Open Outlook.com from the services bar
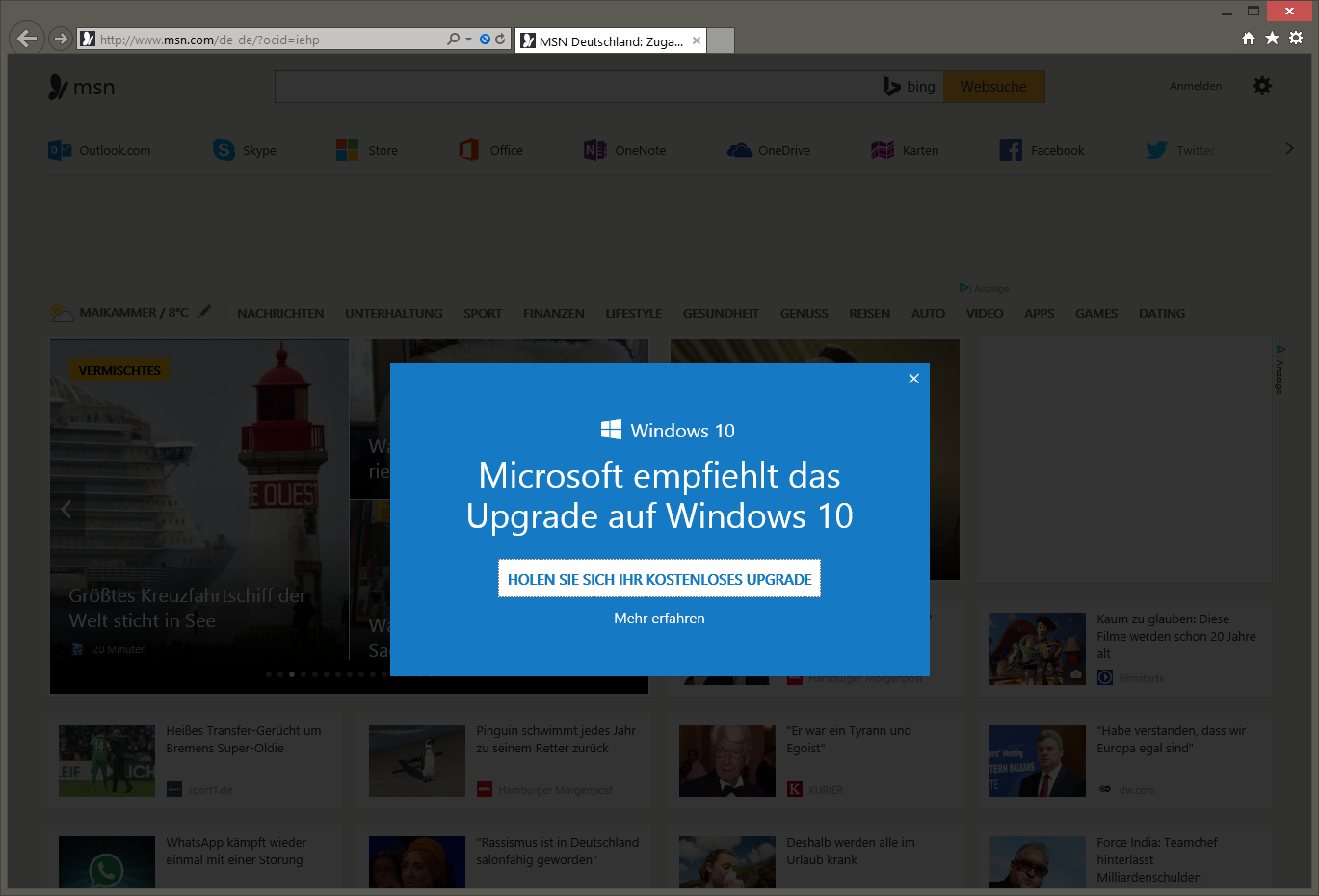The width and height of the screenshot is (1319, 896). 99,149
